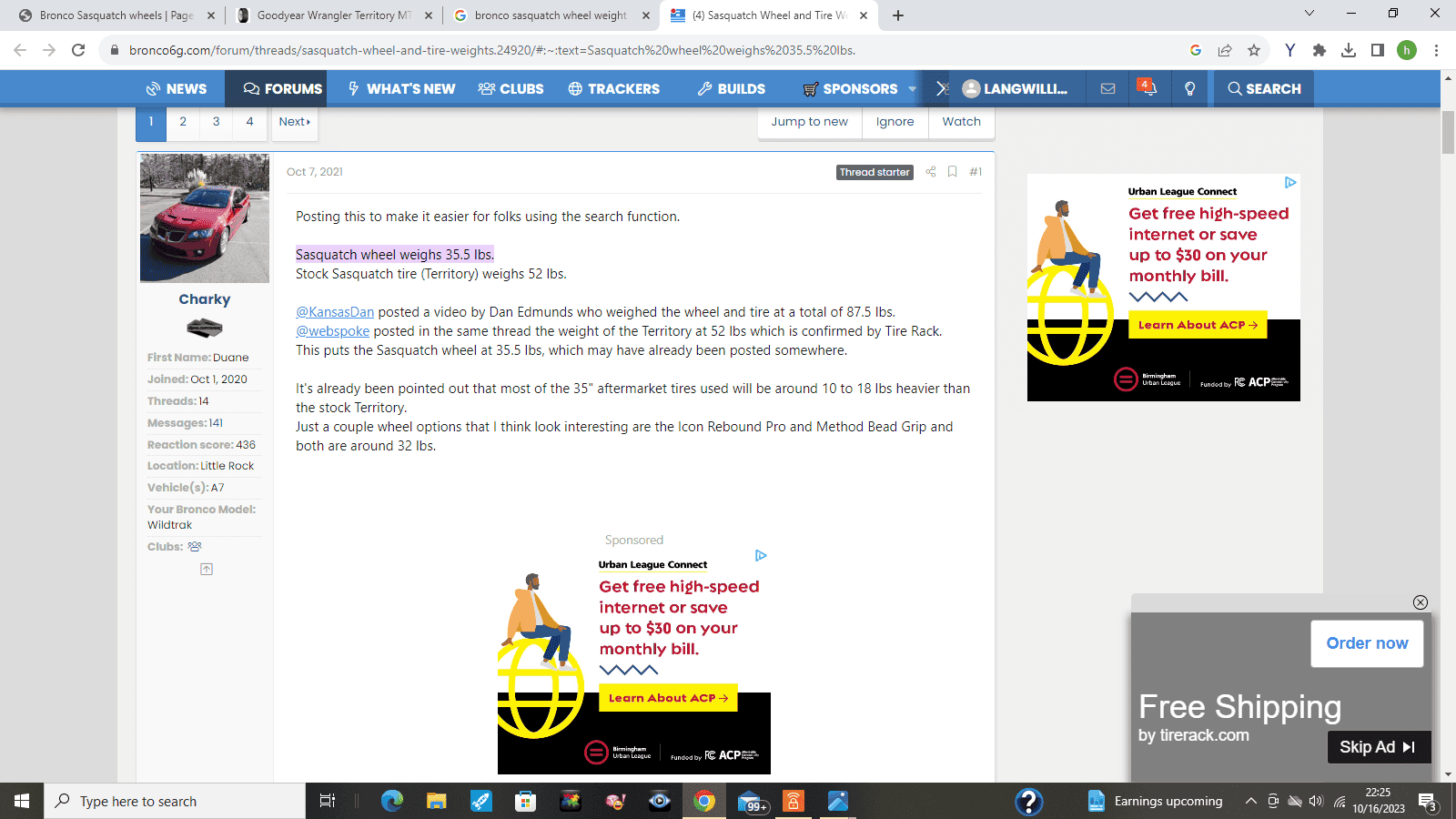
Task: Switch to bronco sasquatch wheel weight tab
Action: [551, 15]
